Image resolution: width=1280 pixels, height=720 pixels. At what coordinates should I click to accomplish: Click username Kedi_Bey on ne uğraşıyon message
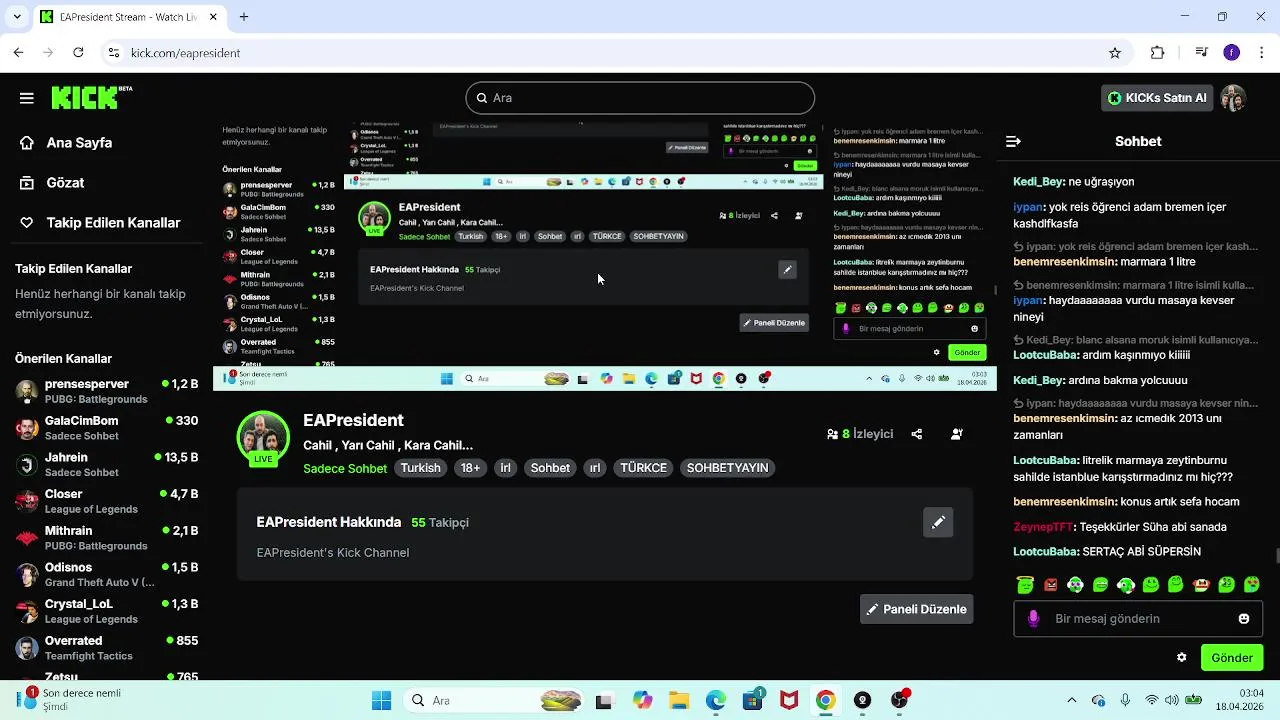pyautogui.click(x=1038, y=182)
